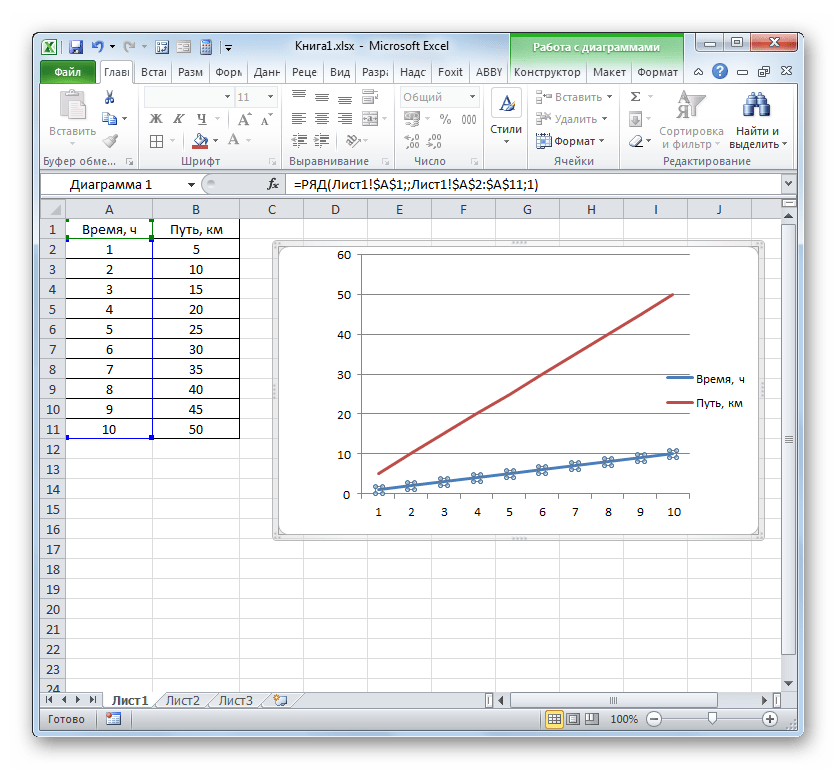The height and width of the screenshot is (770, 837).
Task: Click the wrap text icon
Action: point(370,97)
